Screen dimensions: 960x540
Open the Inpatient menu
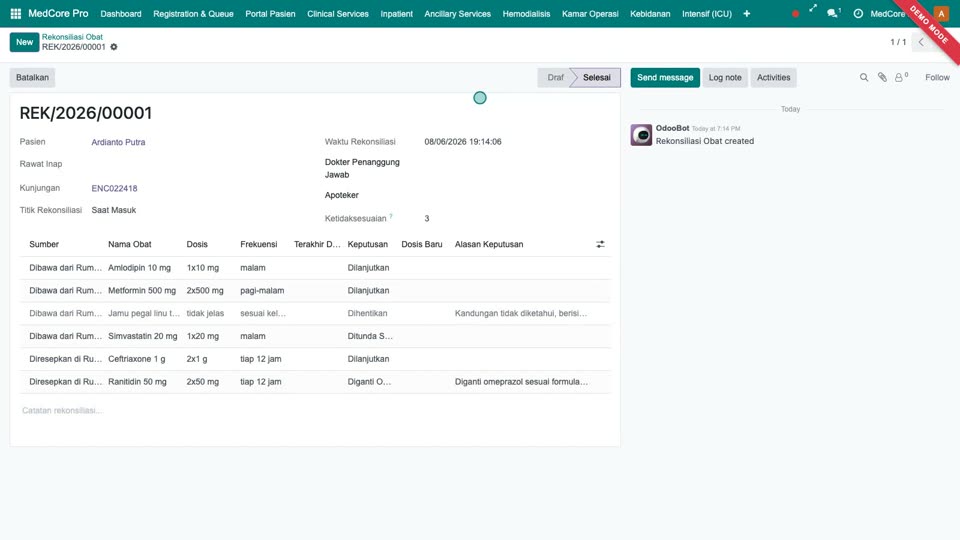pyautogui.click(x=396, y=13)
